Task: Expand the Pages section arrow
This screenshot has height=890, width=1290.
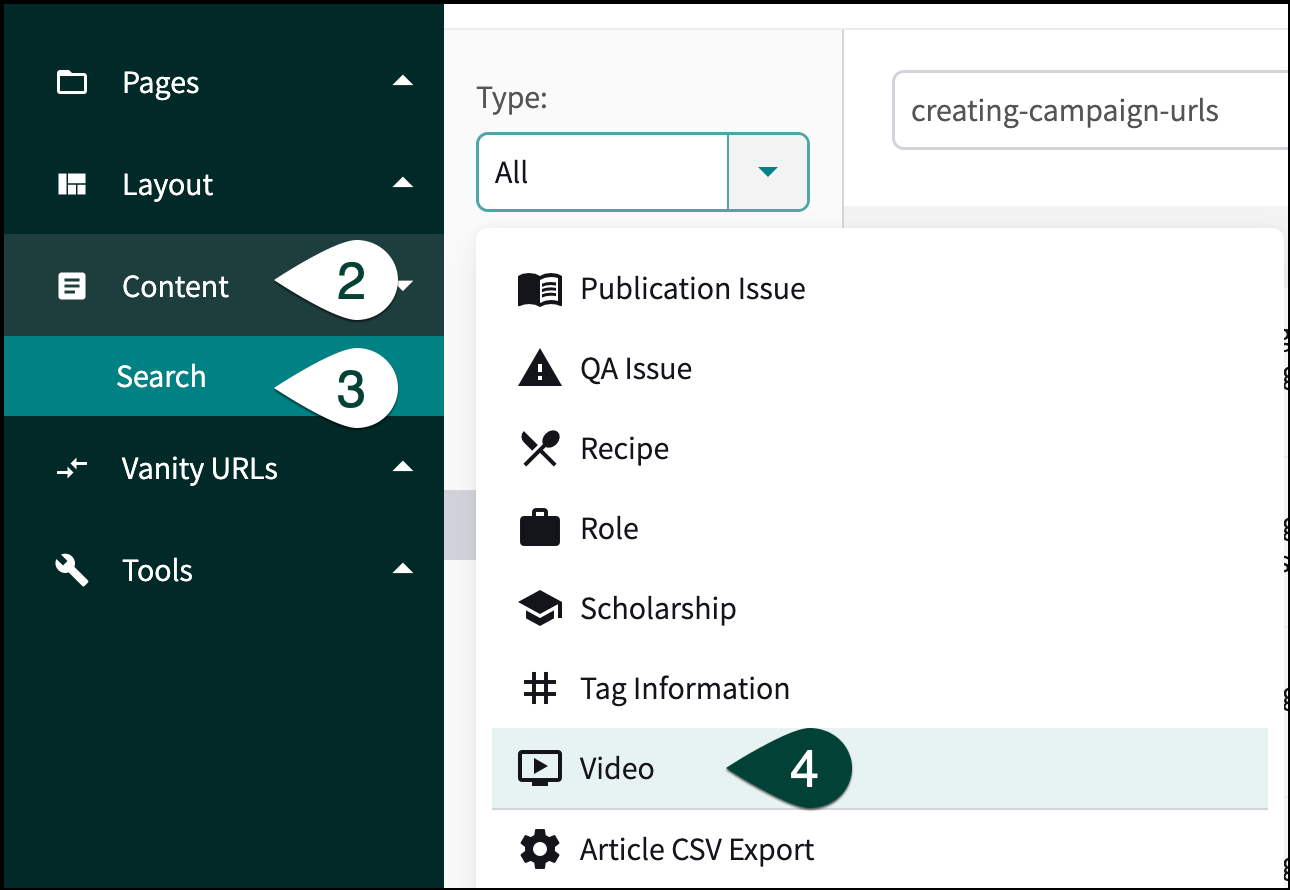Action: tap(402, 82)
